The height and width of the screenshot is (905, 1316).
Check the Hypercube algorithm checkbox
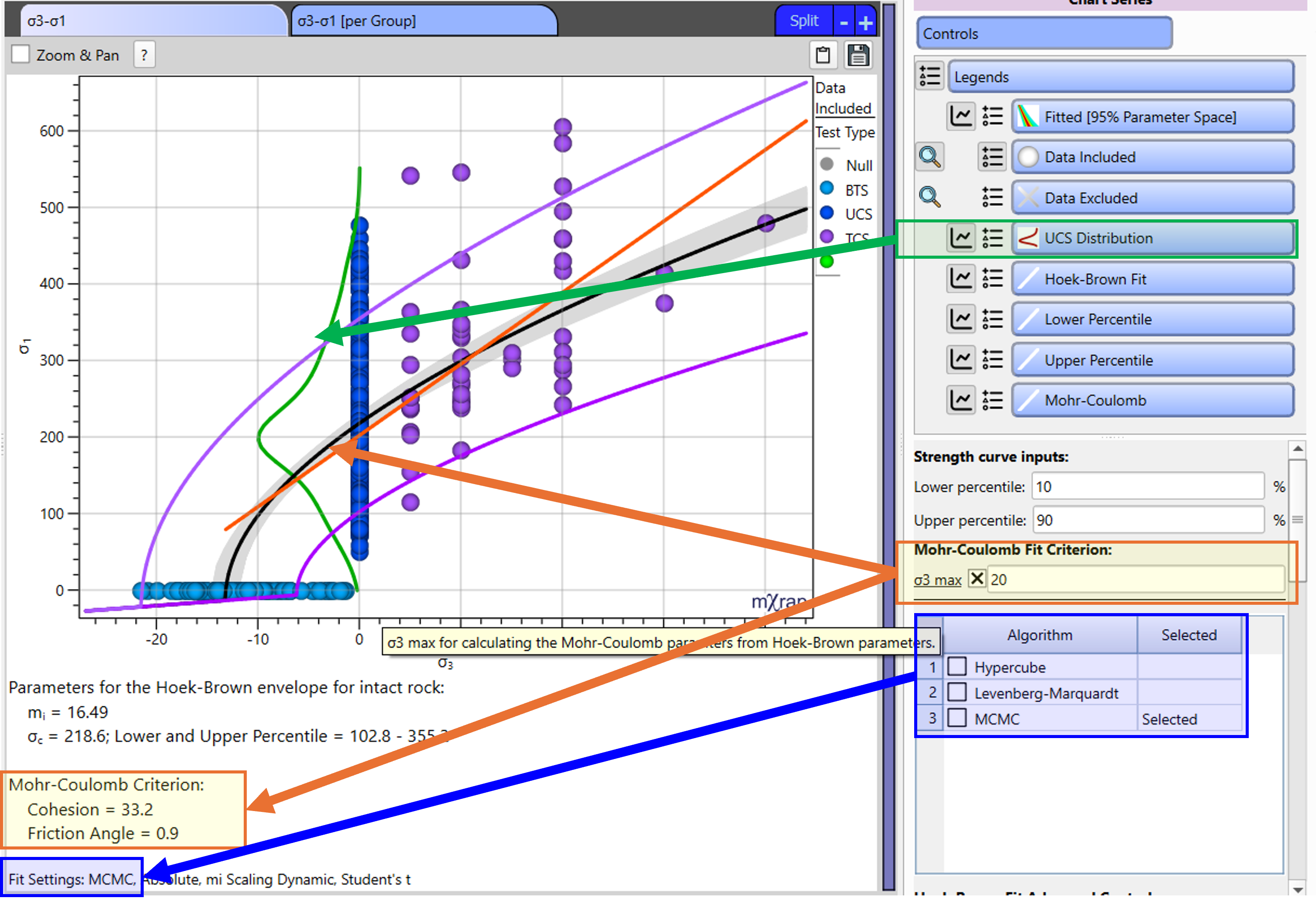point(957,667)
